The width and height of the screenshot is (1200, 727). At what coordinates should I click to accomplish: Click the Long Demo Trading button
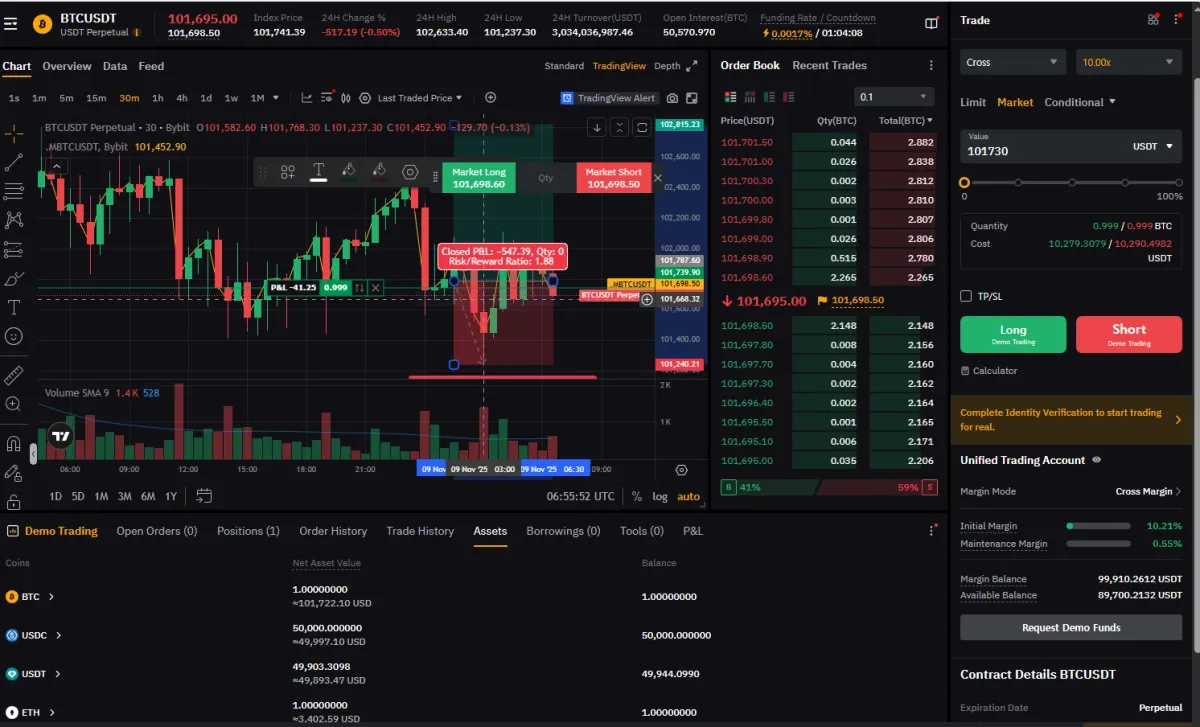pos(1012,334)
